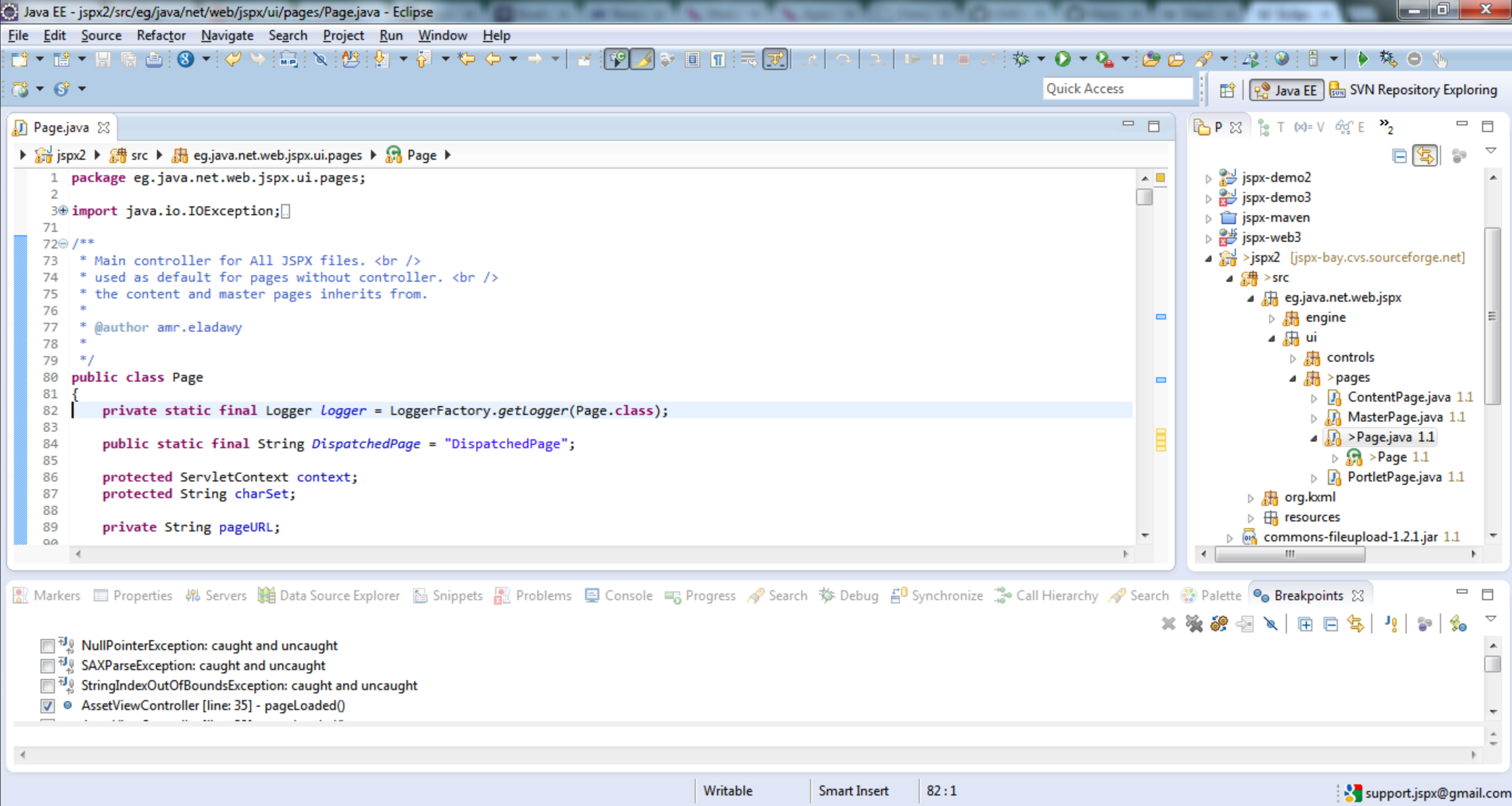The height and width of the screenshot is (806, 1512).
Task: Click Breakpoints view vertical scrollbar thumb
Action: (x=1493, y=664)
